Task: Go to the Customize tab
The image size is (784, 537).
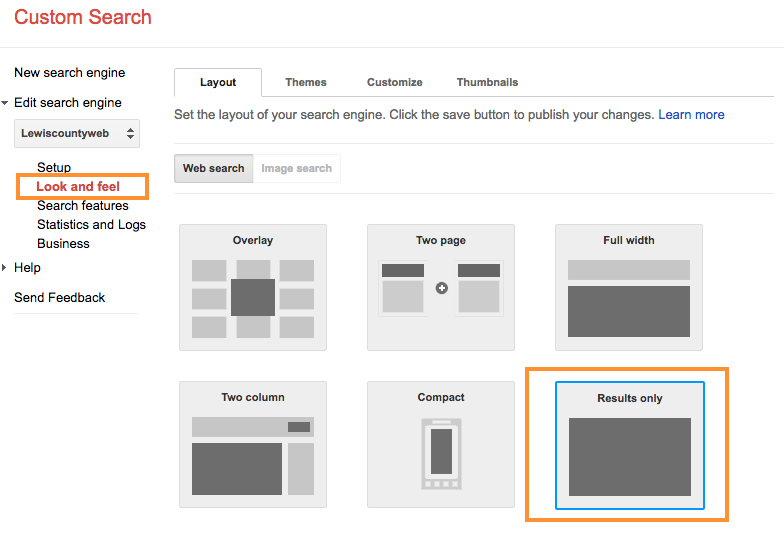Action: [x=394, y=82]
